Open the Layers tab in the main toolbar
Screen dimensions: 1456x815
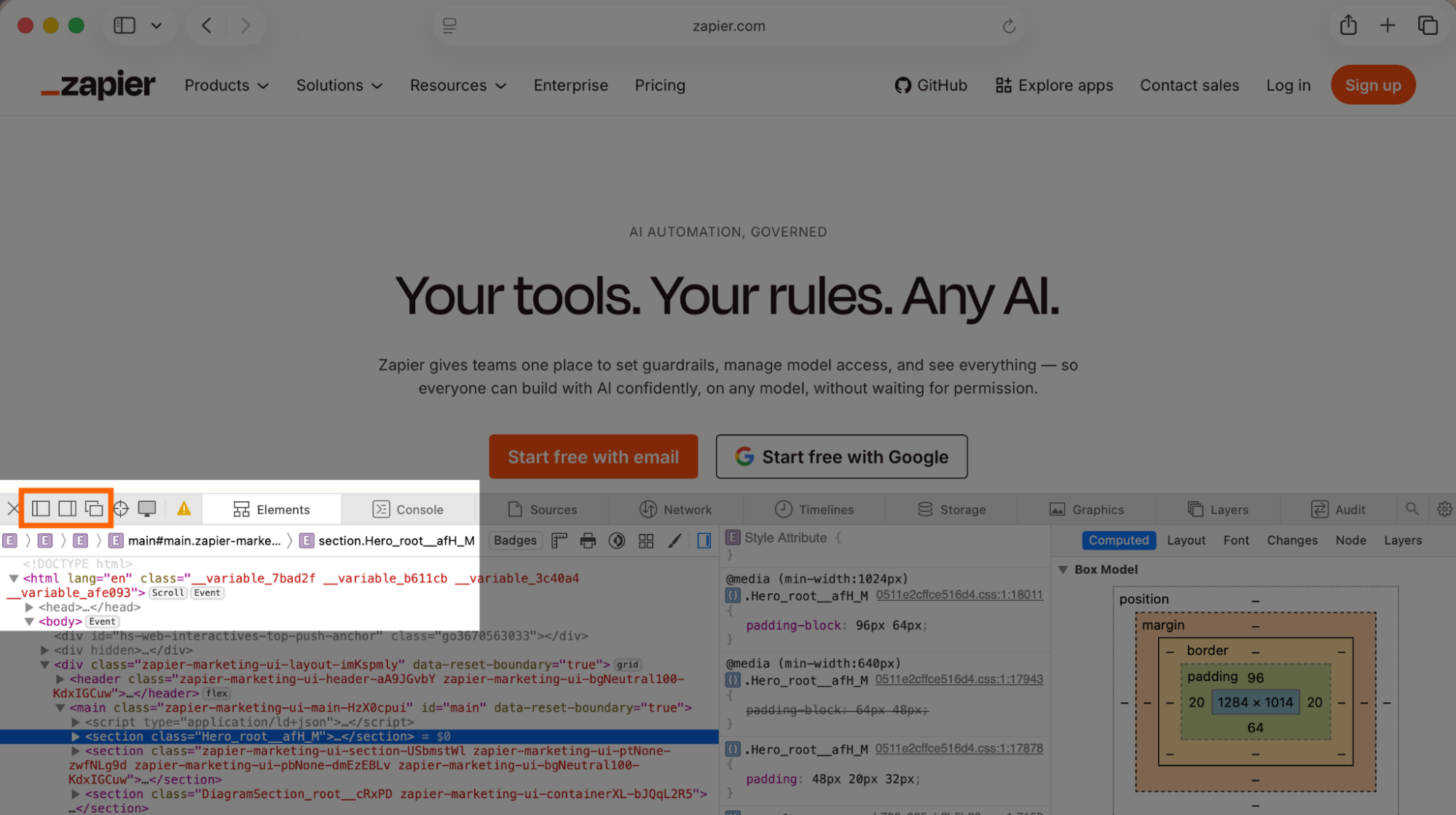(x=1218, y=509)
